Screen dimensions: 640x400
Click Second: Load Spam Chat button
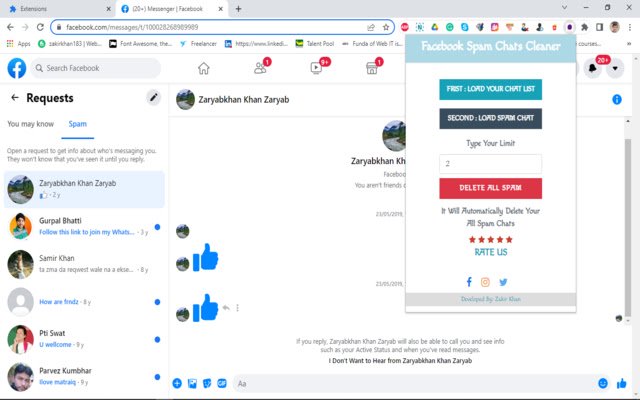[x=491, y=118]
